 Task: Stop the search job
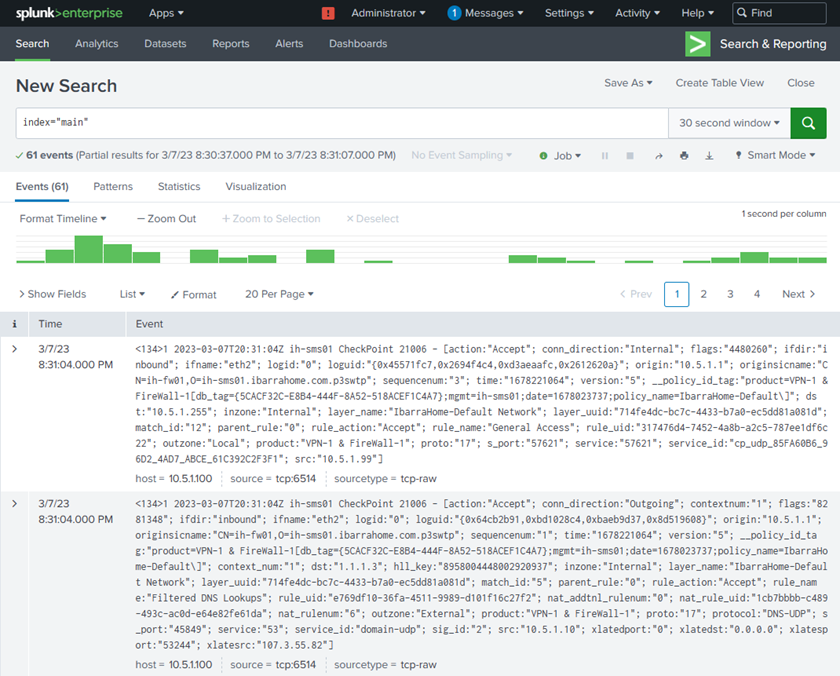630,156
